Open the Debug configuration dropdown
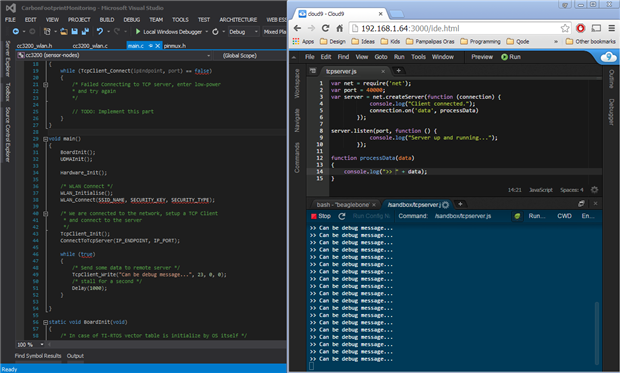 click(x=243, y=32)
